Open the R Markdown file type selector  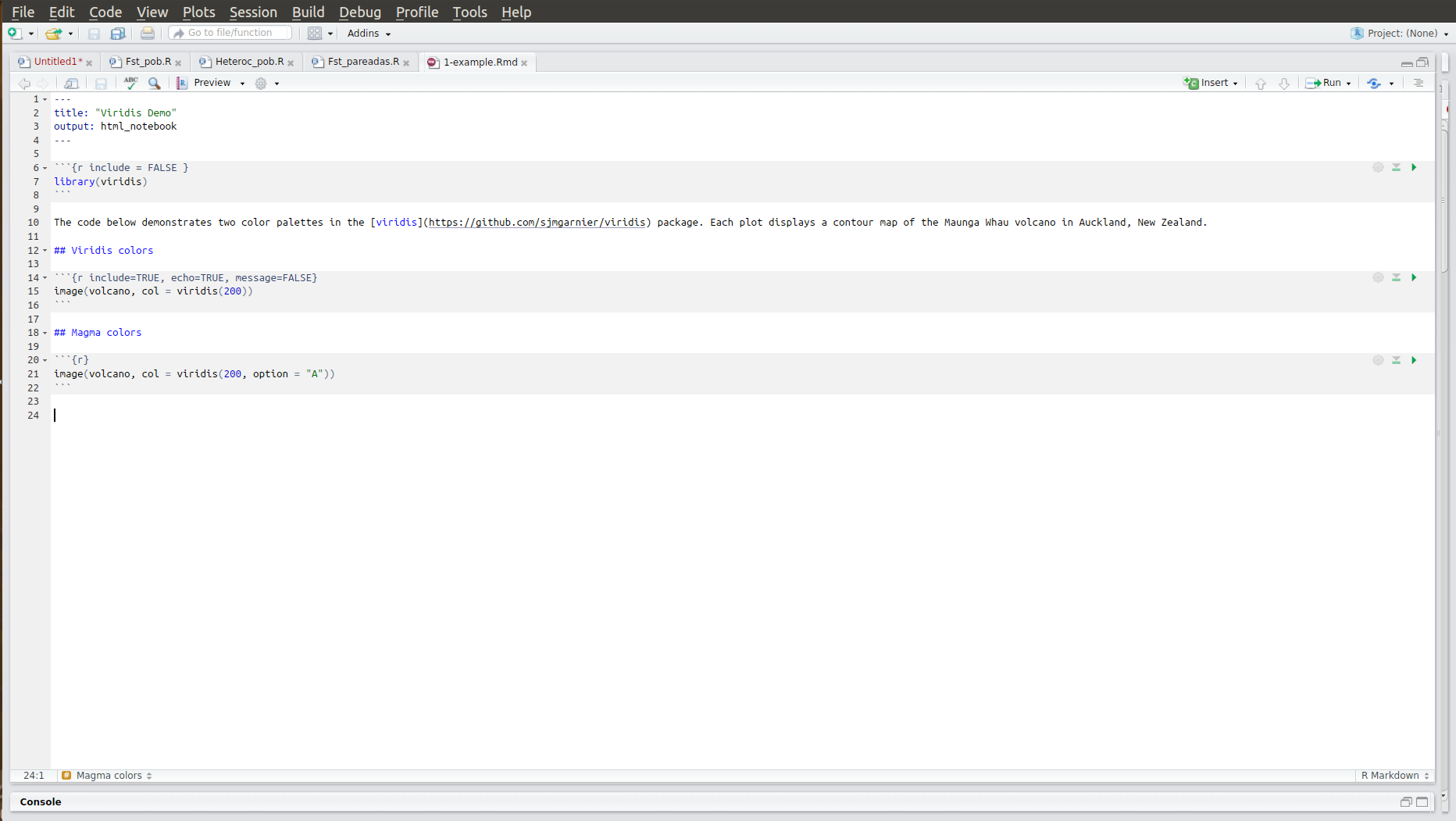(x=1395, y=776)
